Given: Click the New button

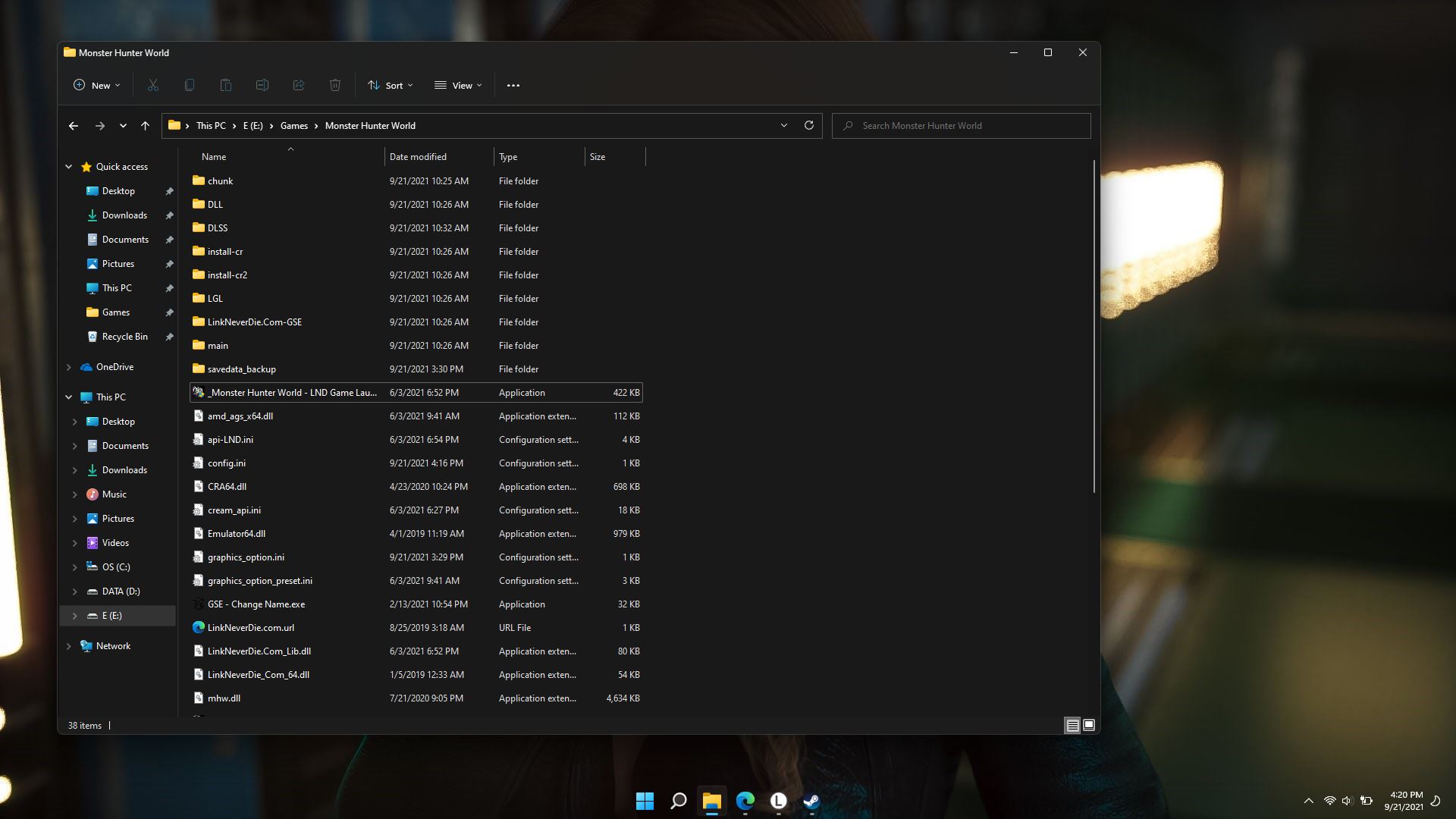Looking at the screenshot, I should tap(96, 85).
